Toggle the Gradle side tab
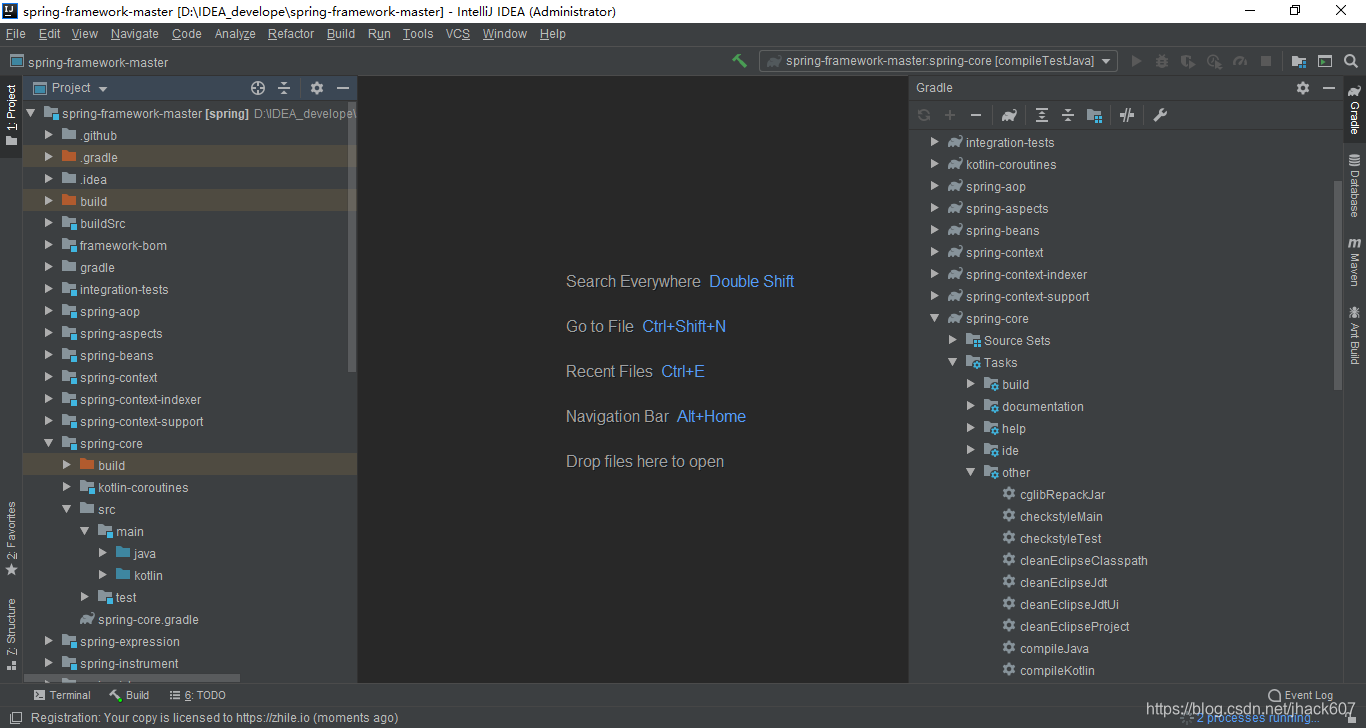 [x=1355, y=108]
